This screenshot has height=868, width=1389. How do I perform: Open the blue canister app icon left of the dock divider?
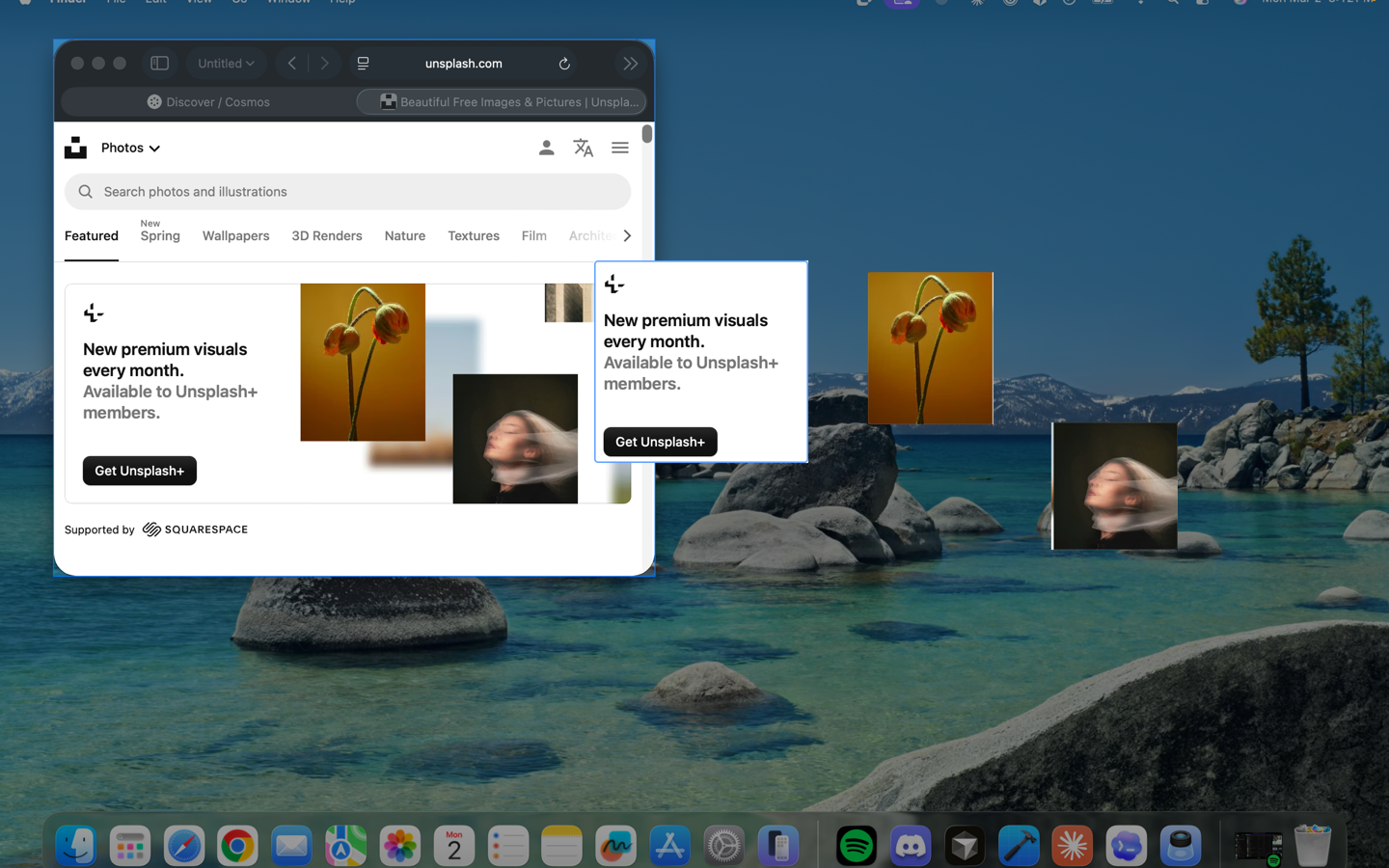pyautogui.click(x=1181, y=846)
